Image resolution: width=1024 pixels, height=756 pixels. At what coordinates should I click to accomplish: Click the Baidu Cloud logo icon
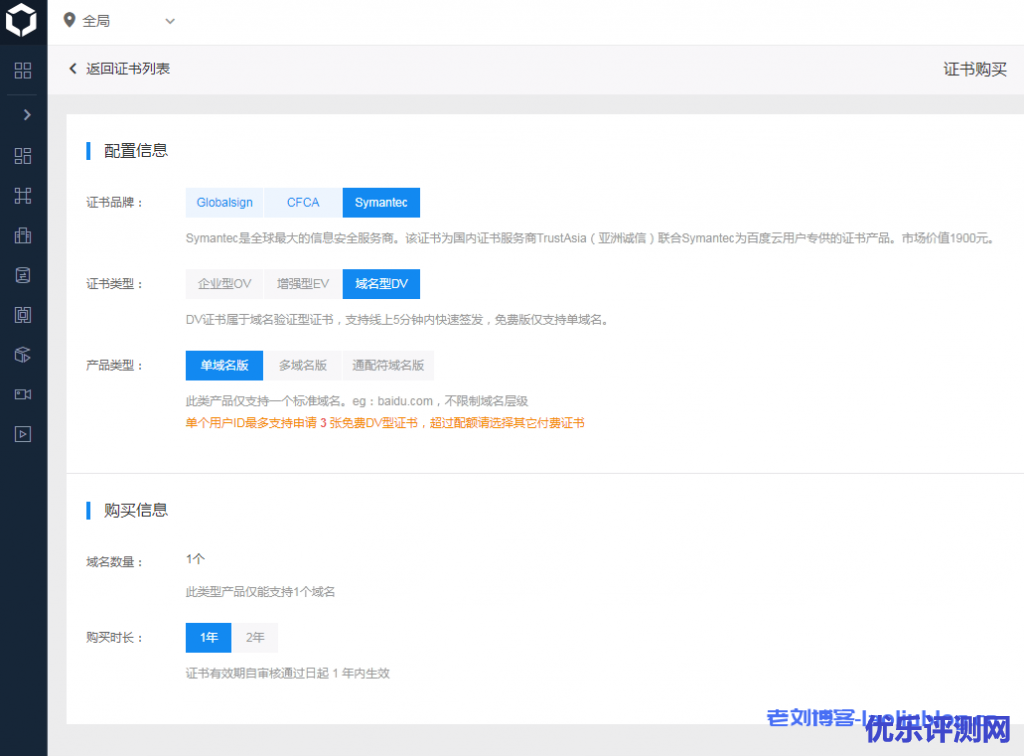(22, 22)
